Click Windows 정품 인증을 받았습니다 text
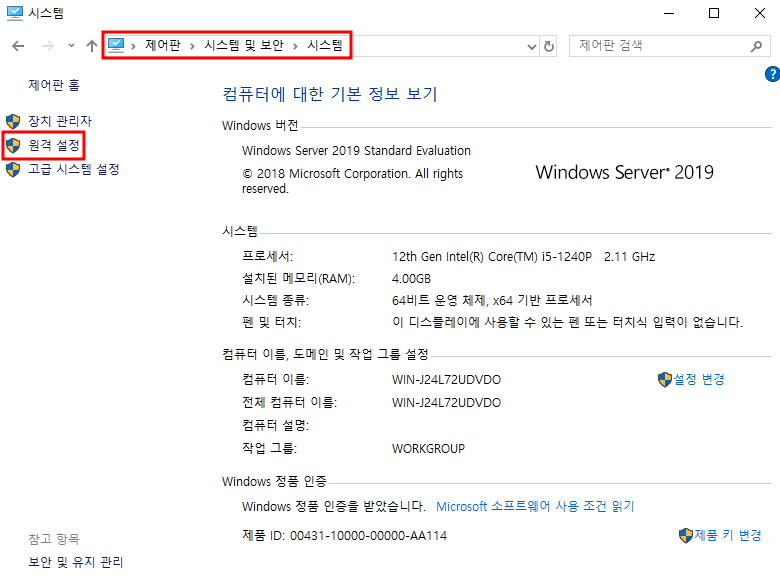This screenshot has width=780, height=586. click(x=334, y=506)
